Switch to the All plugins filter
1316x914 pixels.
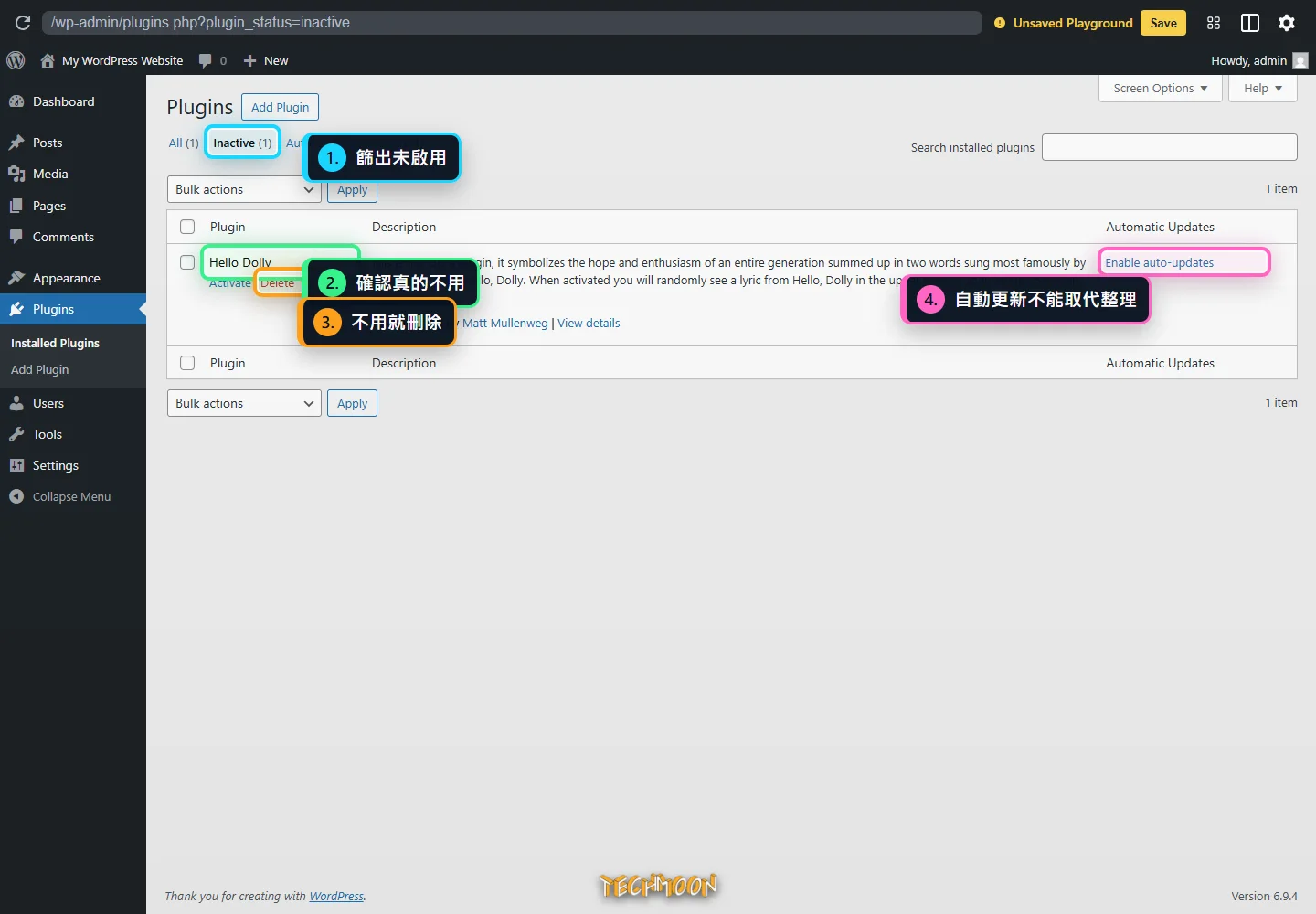pyautogui.click(x=183, y=143)
